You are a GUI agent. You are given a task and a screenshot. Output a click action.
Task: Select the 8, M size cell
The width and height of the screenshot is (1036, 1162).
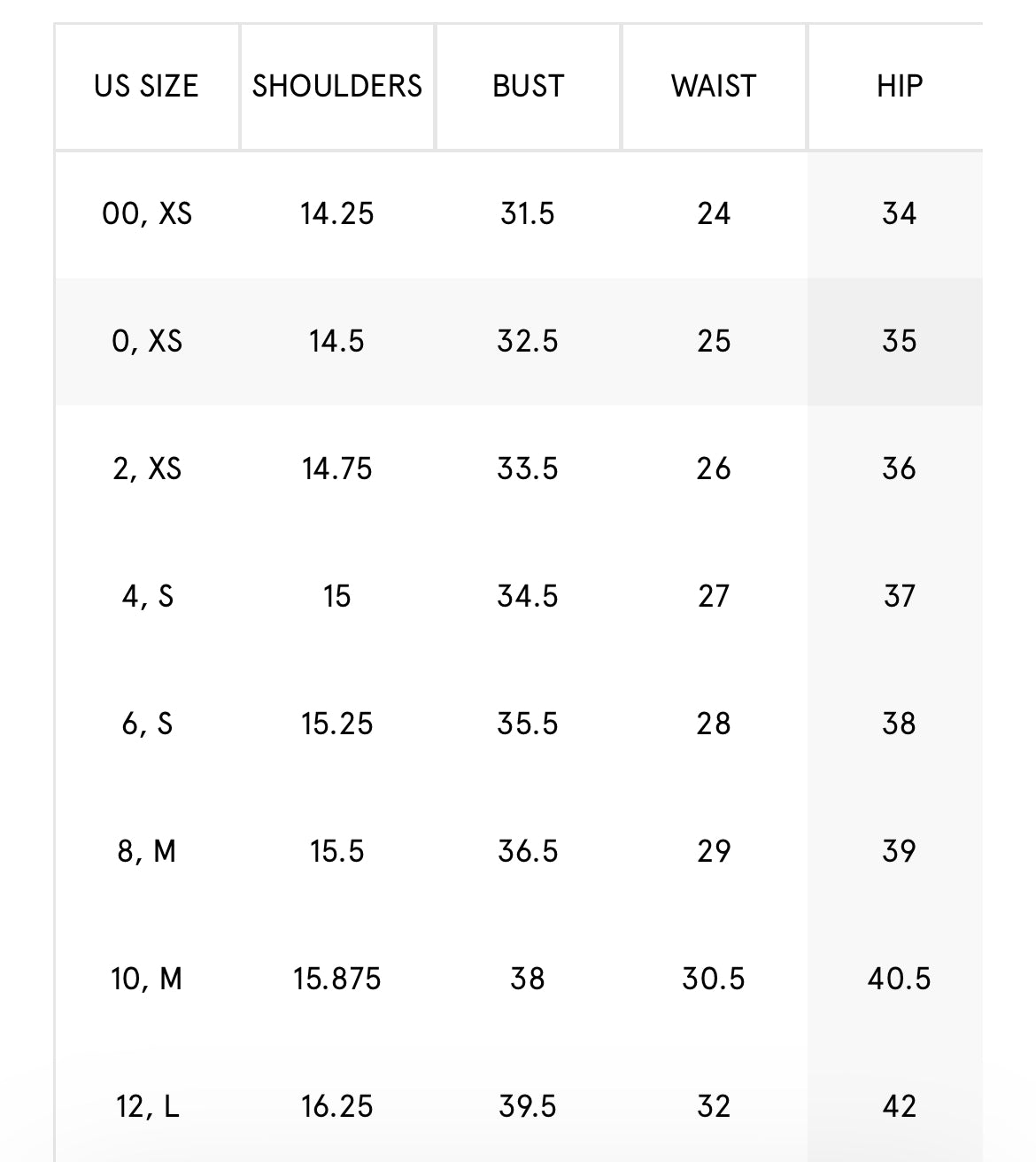click(146, 851)
